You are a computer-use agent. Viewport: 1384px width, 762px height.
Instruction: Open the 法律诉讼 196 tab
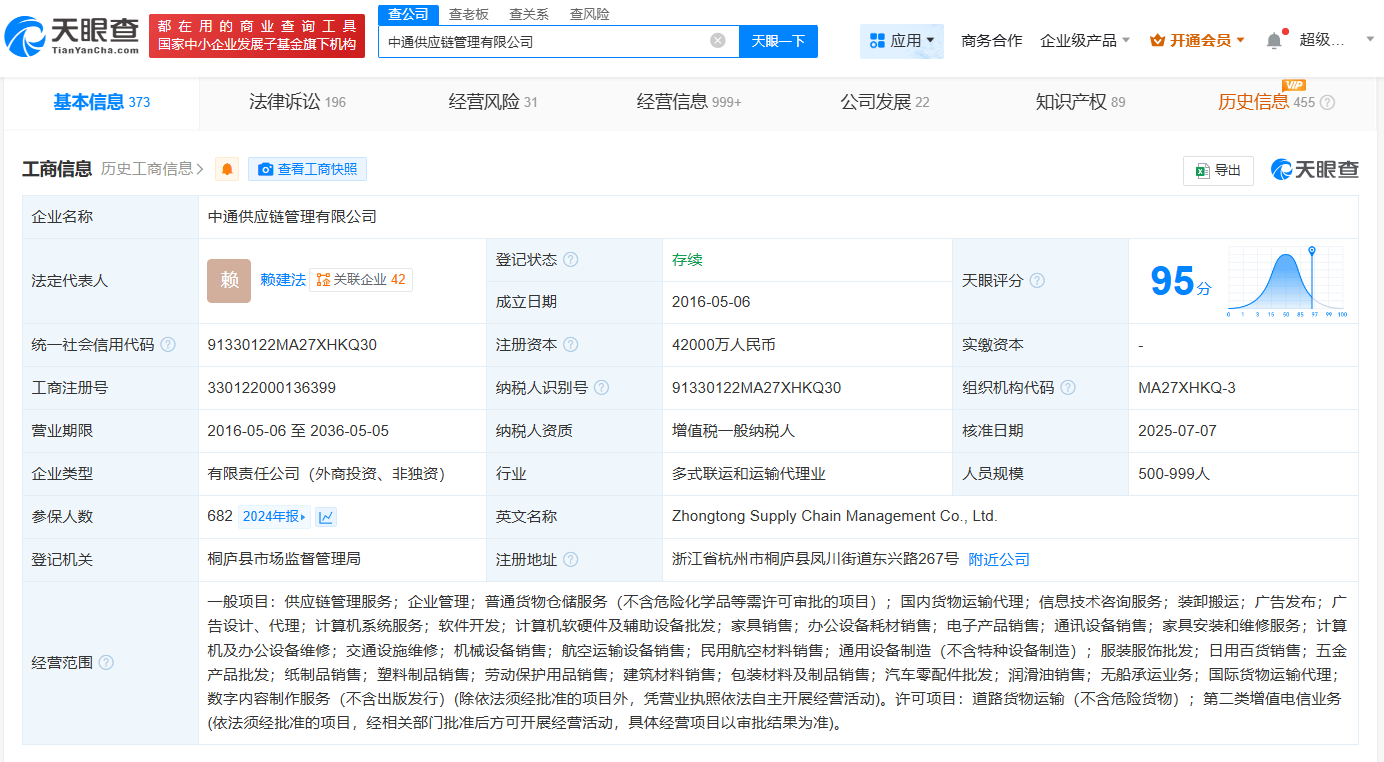click(297, 102)
